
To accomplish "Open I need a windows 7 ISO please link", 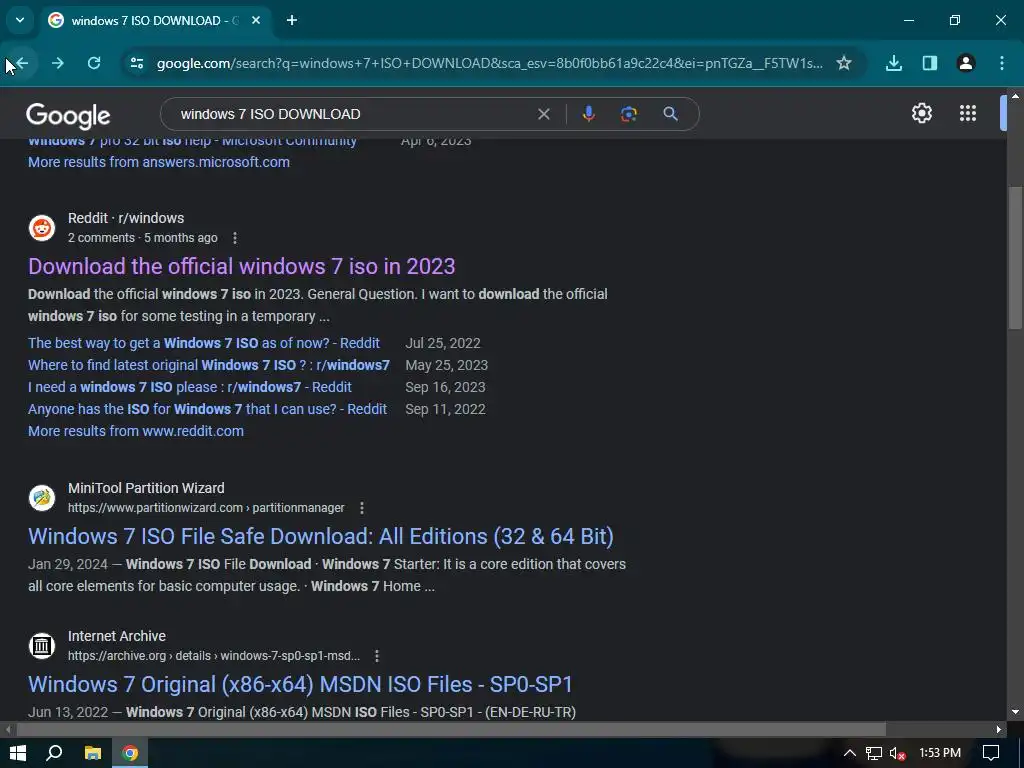I will coord(190,387).
